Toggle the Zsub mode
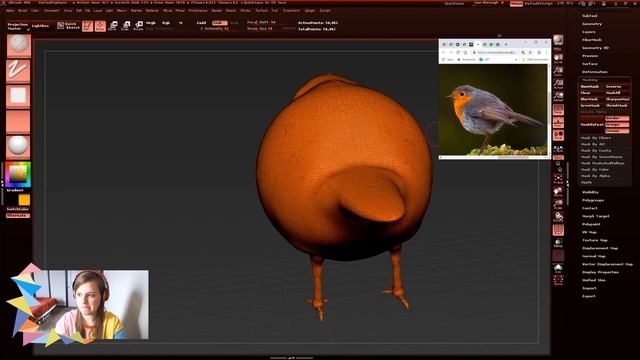Image resolution: width=640 pixels, height=360 pixels. click(220, 23)
